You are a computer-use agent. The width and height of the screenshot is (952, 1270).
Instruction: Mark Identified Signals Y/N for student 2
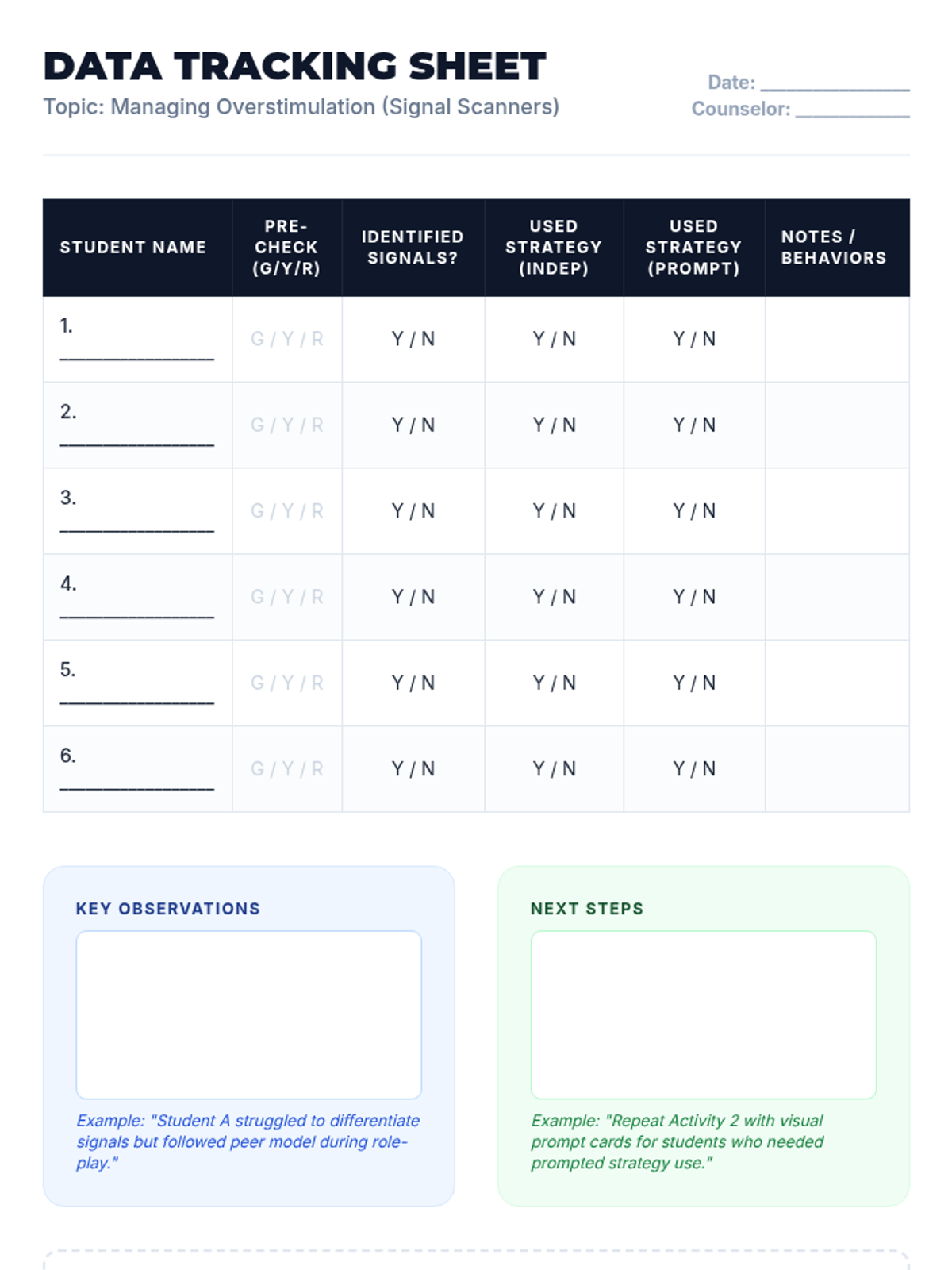(413, 425)
